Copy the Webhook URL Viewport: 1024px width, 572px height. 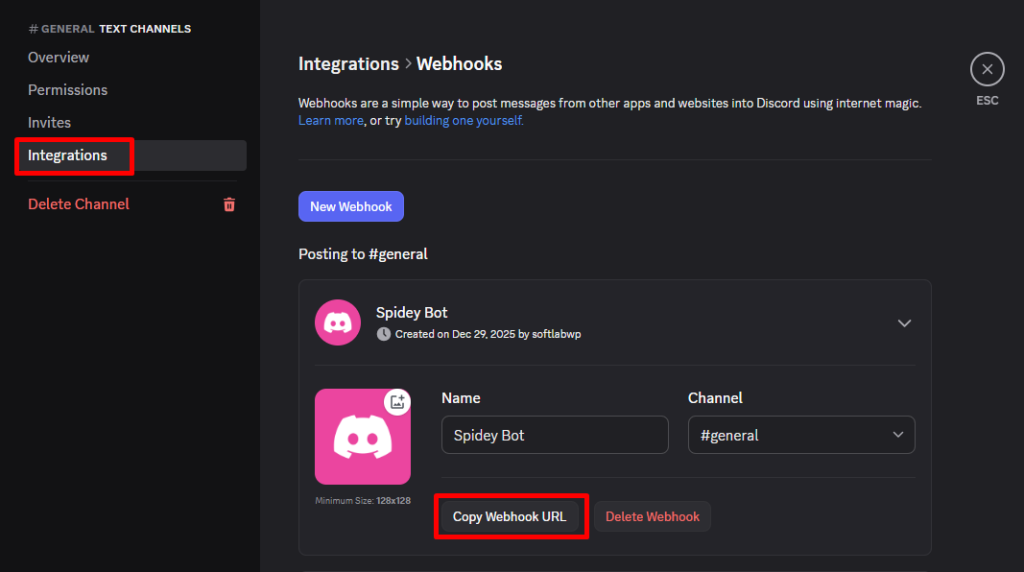pos(509,516)
